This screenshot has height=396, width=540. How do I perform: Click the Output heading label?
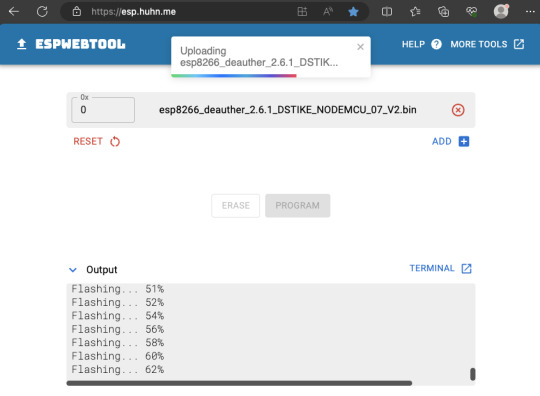tap(102, 269)
